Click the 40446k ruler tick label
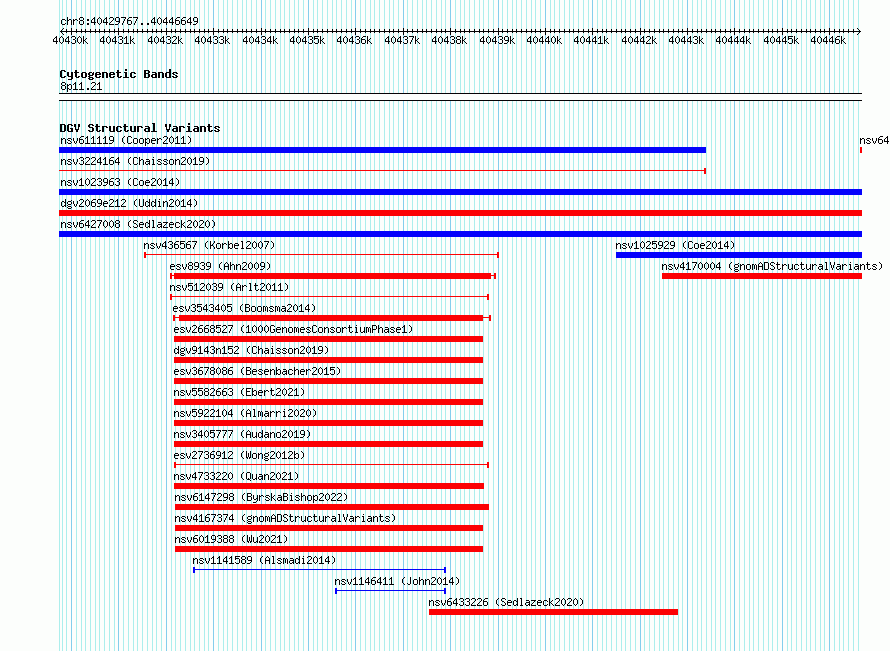Image resolution: width=890 pixels, height=651 pixels. (x=828, y=40)
